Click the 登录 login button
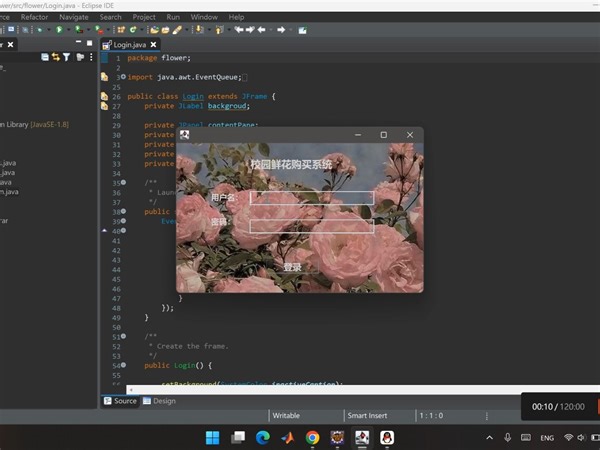 click(x=292, y=267)
